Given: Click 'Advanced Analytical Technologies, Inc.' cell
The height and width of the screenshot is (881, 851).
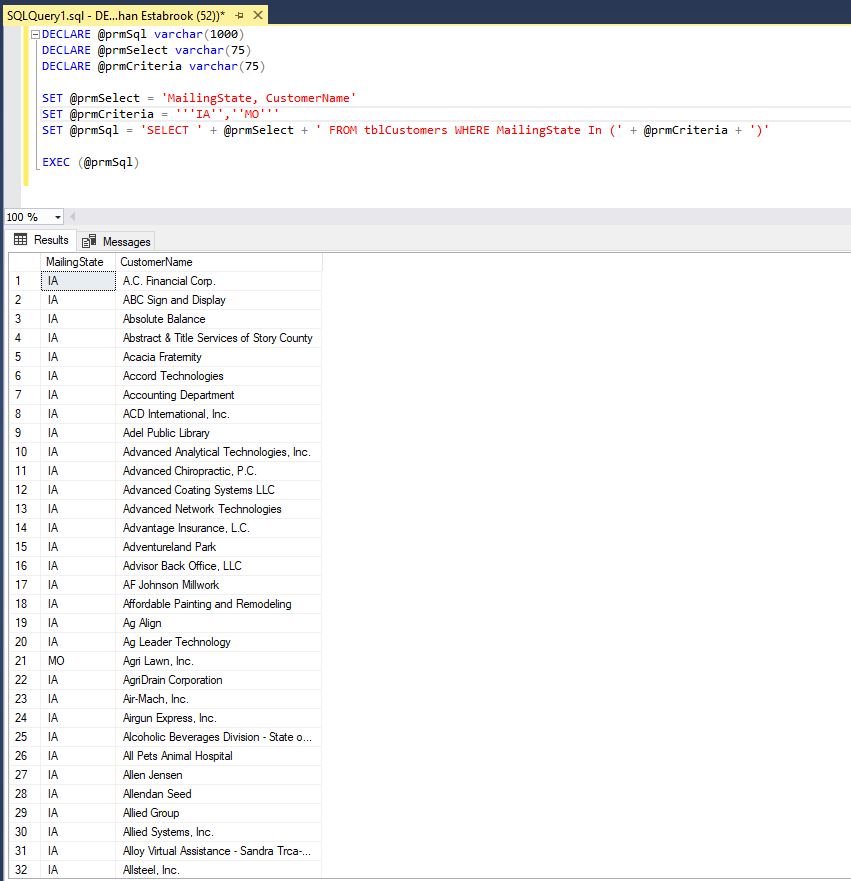Looking at the screenshot, I should (219, 452).
